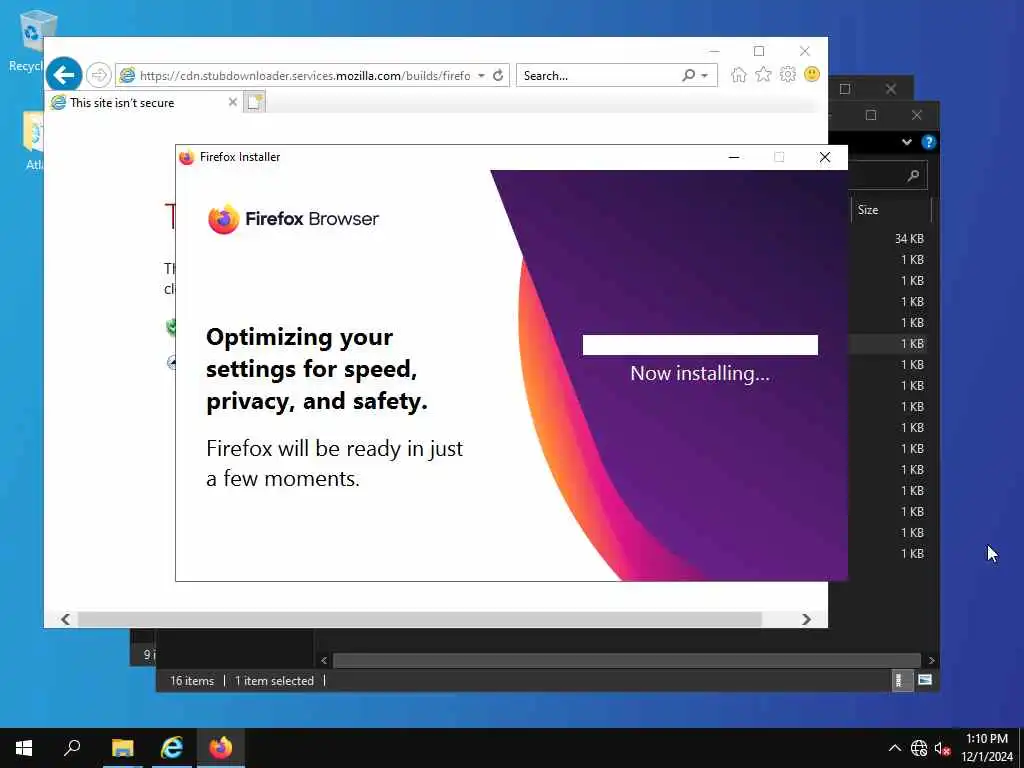
Task: Click File Explorer horizontal scrollbar right arrow
Action: click(x=931, y=660)
